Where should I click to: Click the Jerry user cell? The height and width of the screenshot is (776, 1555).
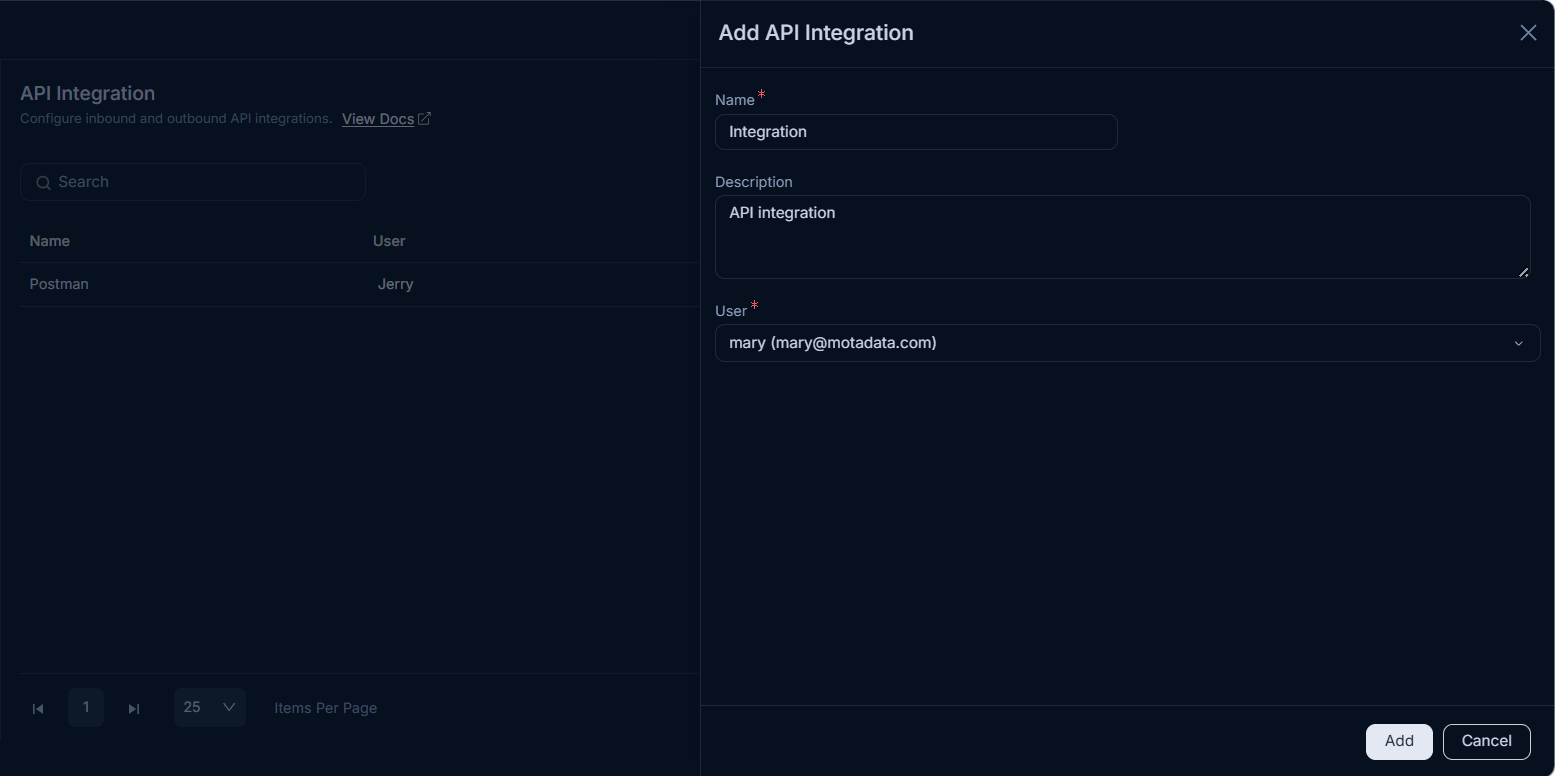[x=396, y=284]
